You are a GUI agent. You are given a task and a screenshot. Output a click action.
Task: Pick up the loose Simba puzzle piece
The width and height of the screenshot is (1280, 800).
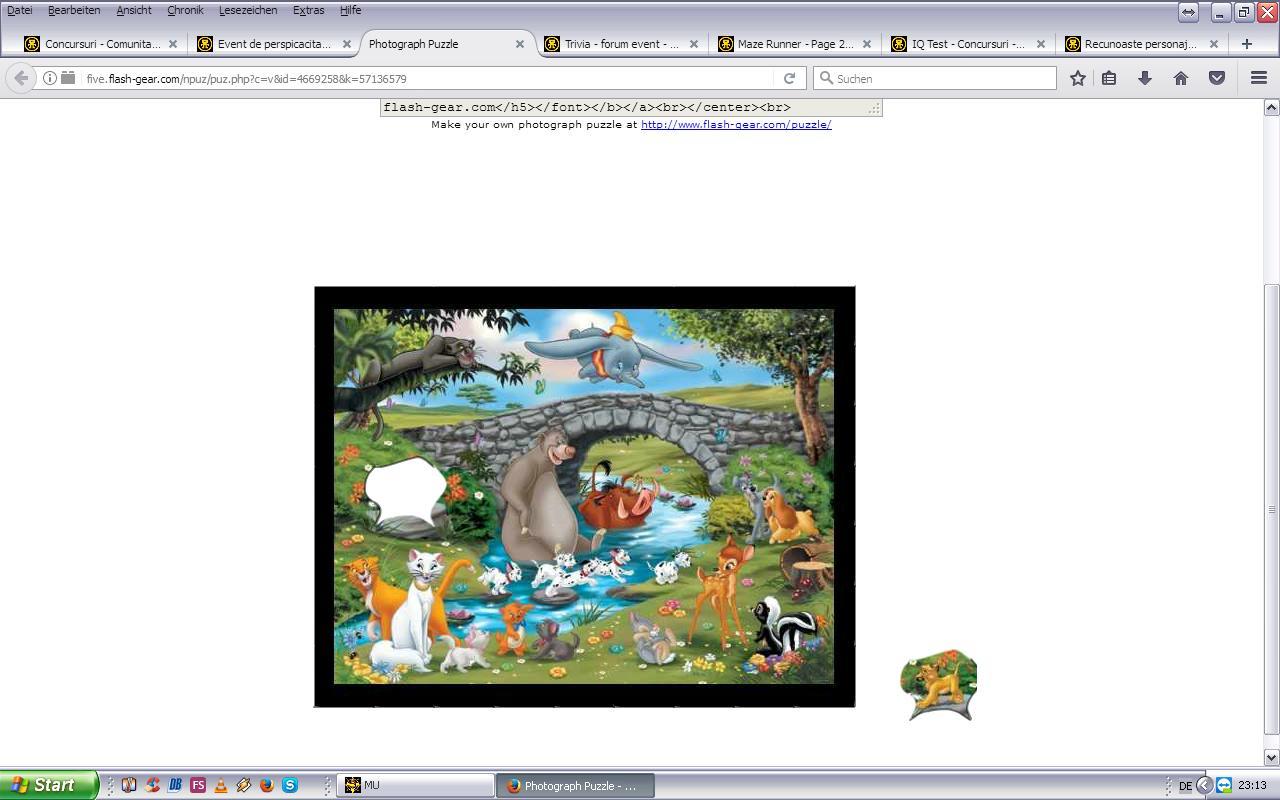pos(938,684)
